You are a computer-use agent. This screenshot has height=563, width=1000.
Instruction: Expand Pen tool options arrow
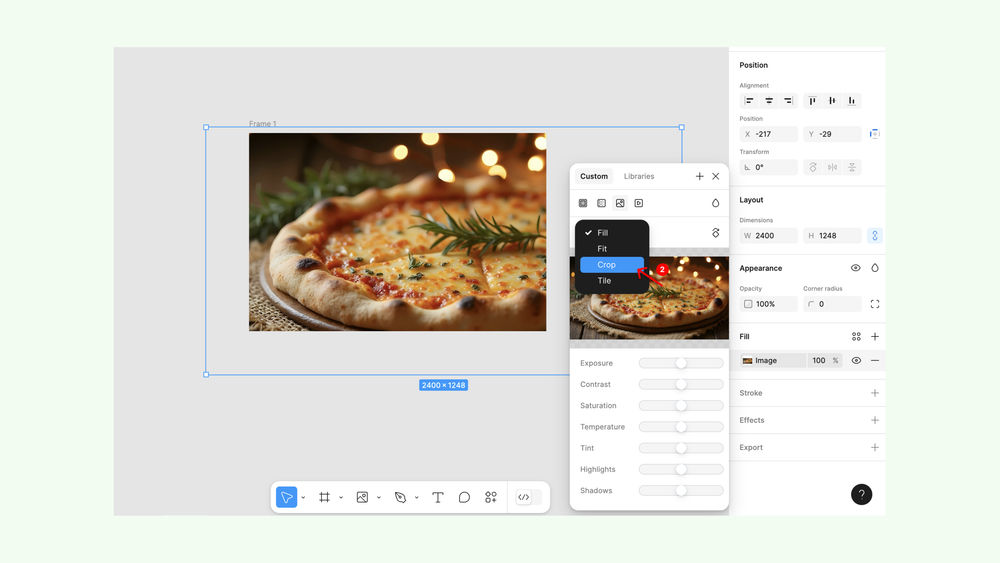click(x=416, y=497)
